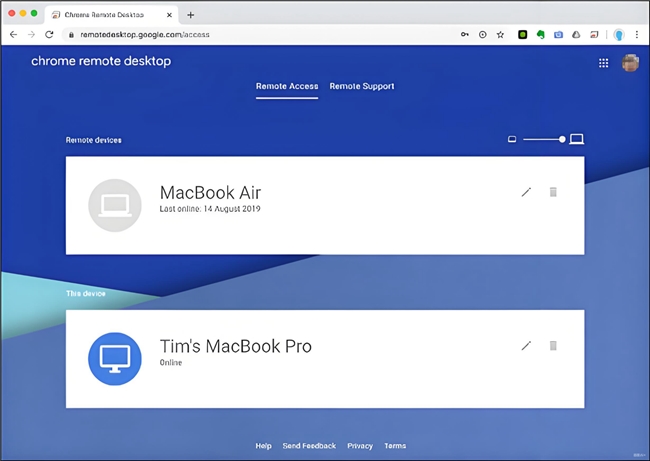Select the Remote Access tab
This screenshot has height=461, width=650.
pos(287,86)
